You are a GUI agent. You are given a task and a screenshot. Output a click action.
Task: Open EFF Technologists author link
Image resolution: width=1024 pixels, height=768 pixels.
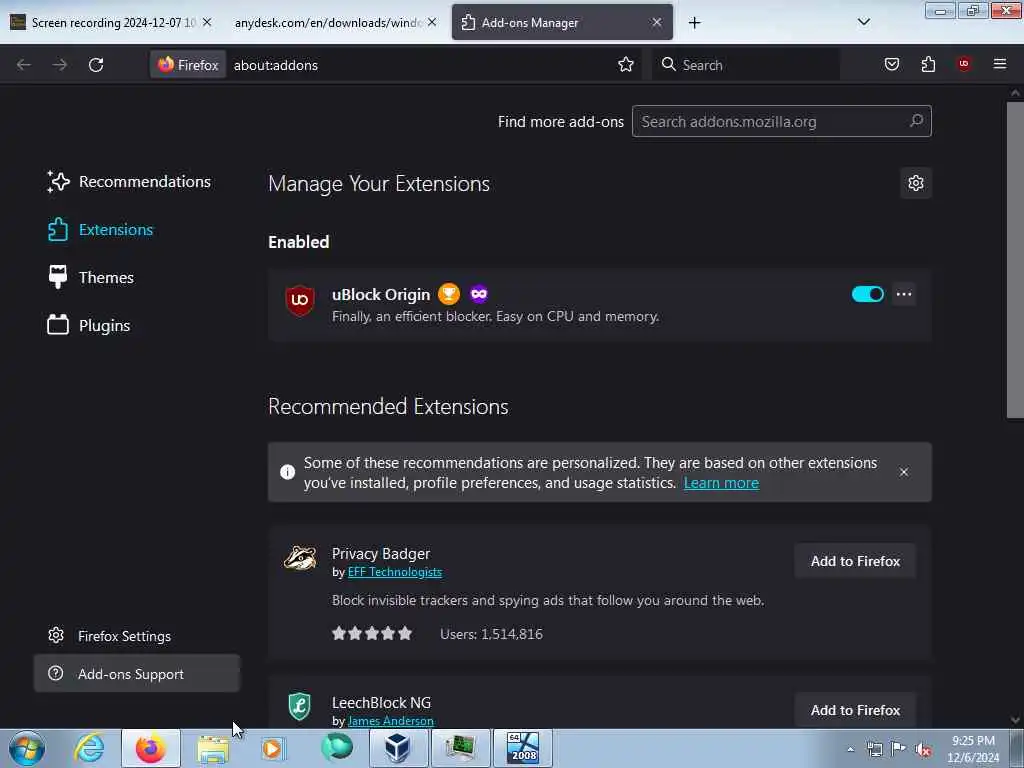[x=394, y=572]
